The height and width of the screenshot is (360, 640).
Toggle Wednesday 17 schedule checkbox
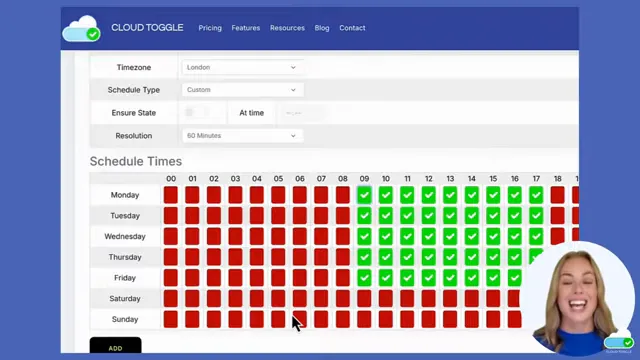click(536, 236)
